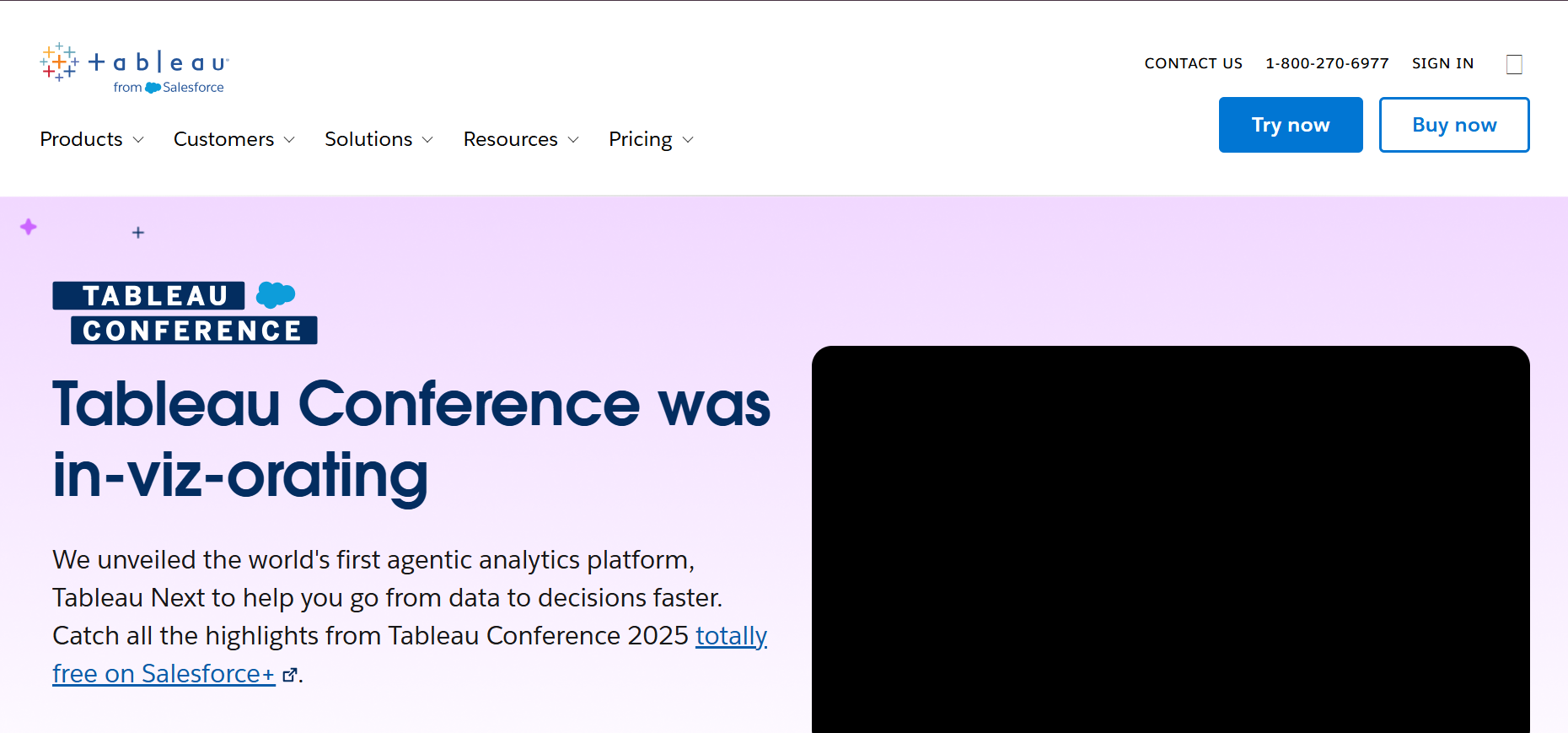1568x733 pixels.
Task: Click the black video player area
Action: (1170, 539)
